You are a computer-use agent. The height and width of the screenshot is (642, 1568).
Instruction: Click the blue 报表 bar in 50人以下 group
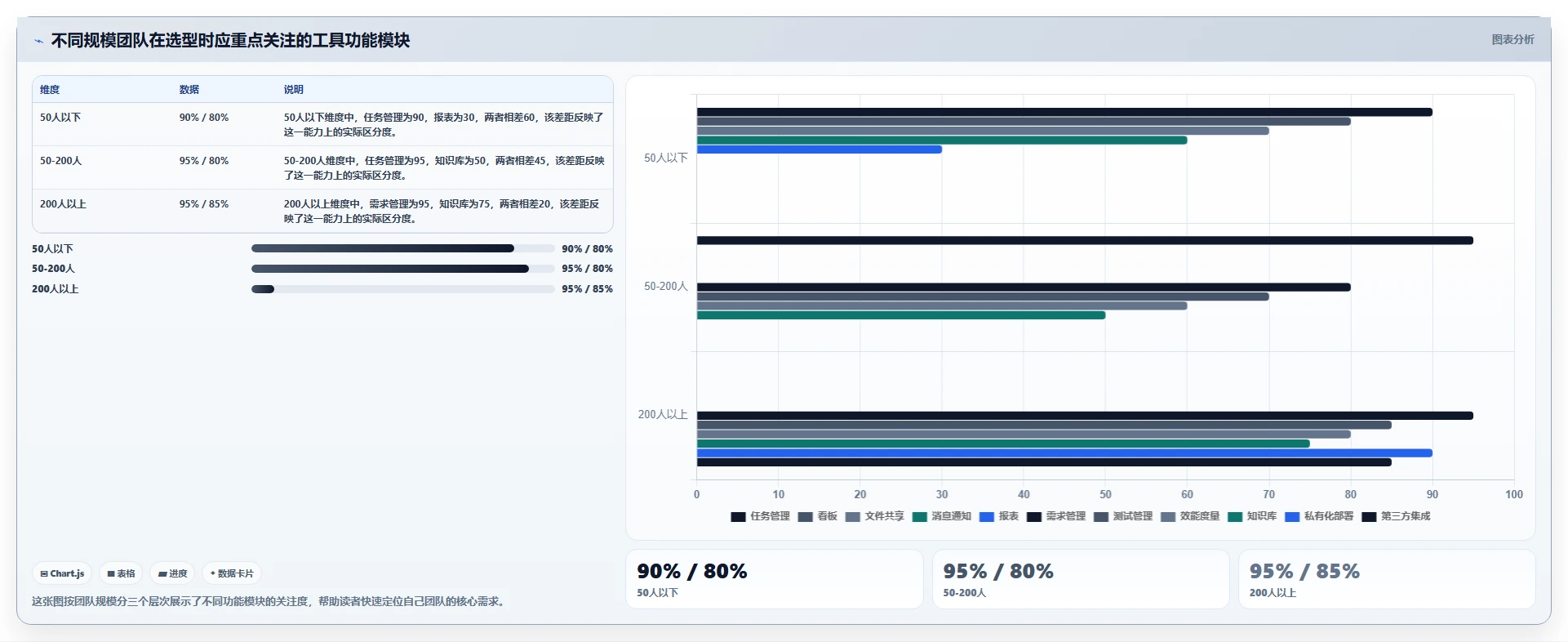tap(820, 149)
